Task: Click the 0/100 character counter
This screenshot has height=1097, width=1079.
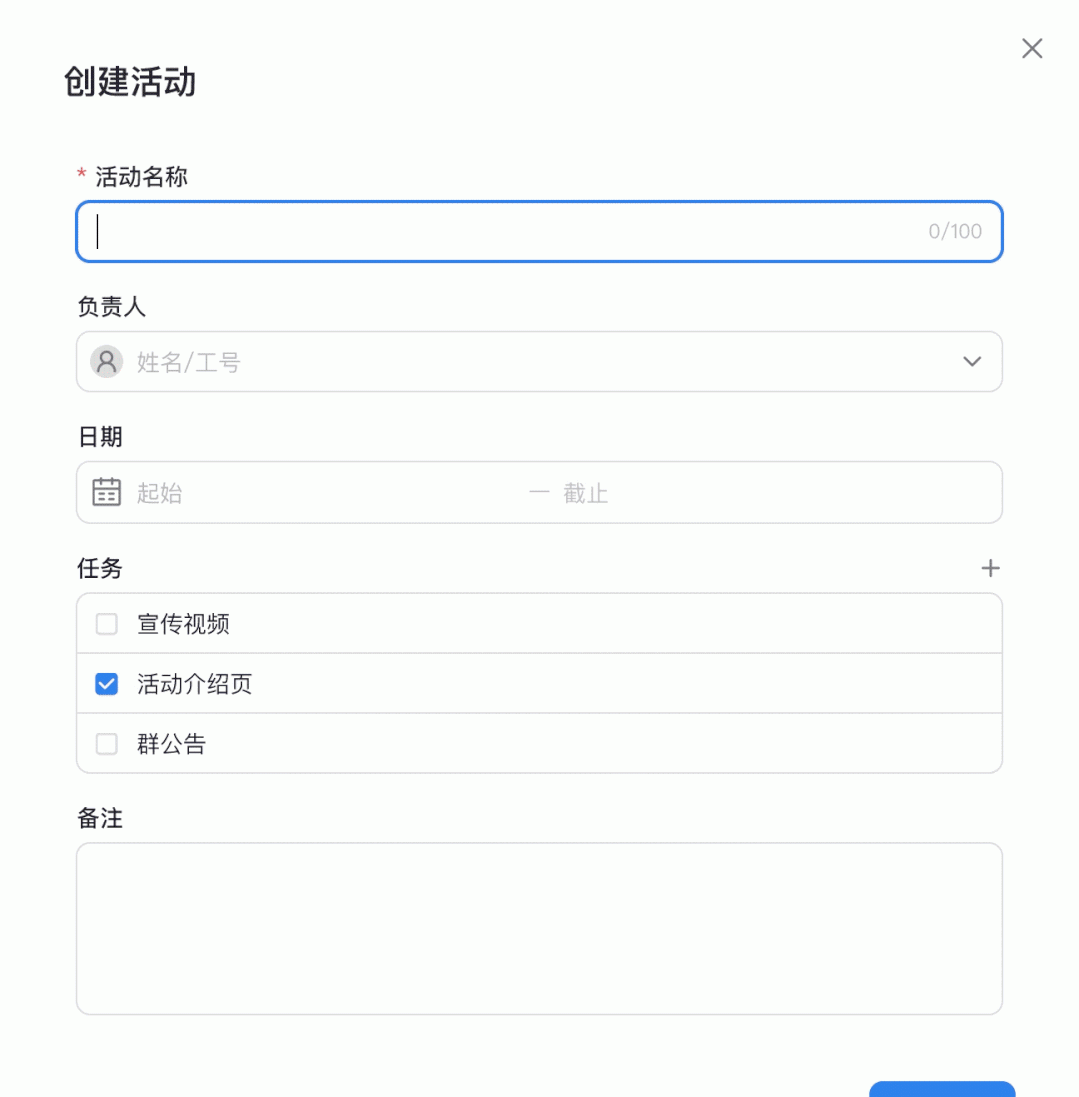Action: pos(955,232)
